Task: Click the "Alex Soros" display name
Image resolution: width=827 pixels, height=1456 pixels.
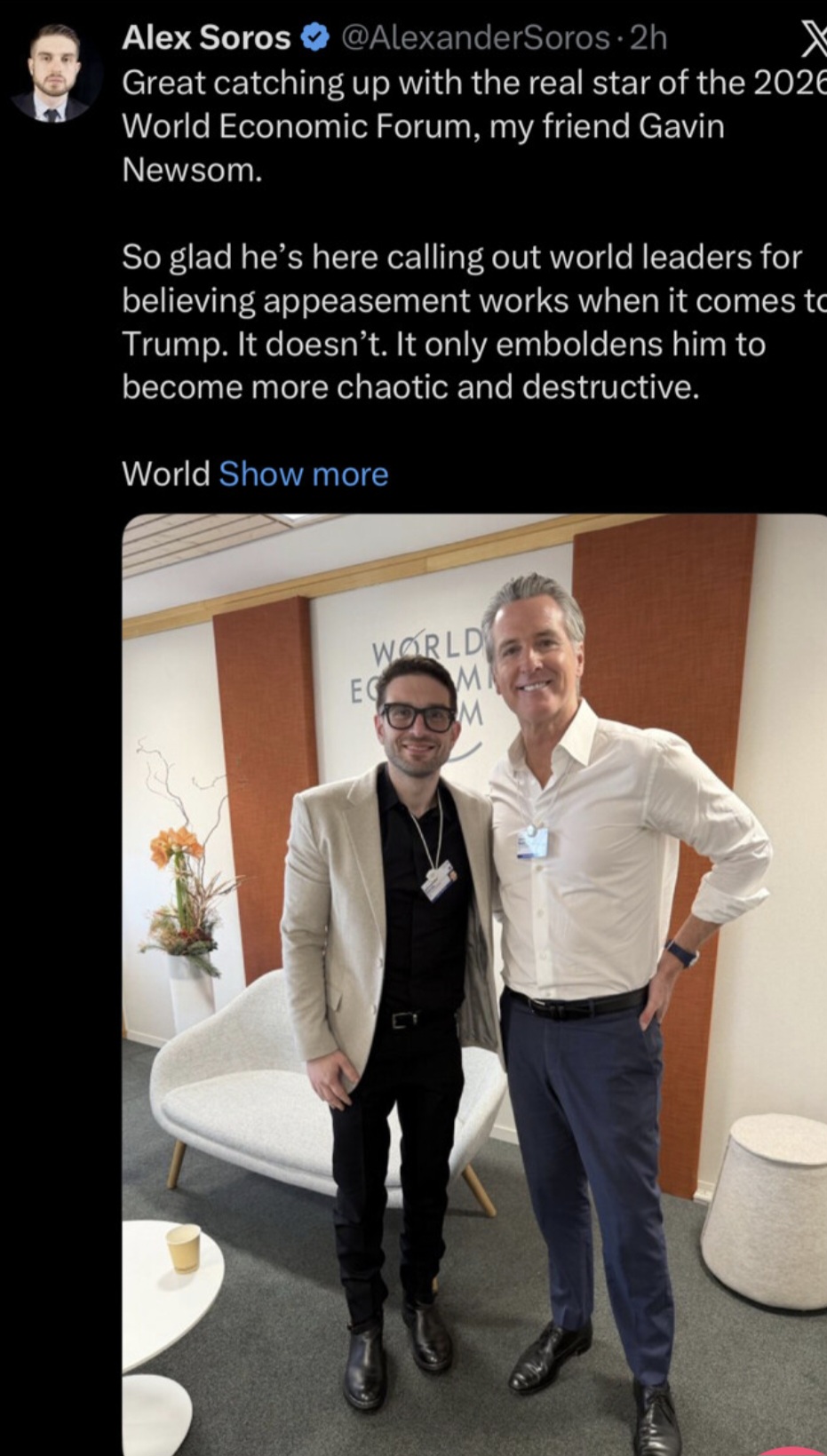Action: 206,37
